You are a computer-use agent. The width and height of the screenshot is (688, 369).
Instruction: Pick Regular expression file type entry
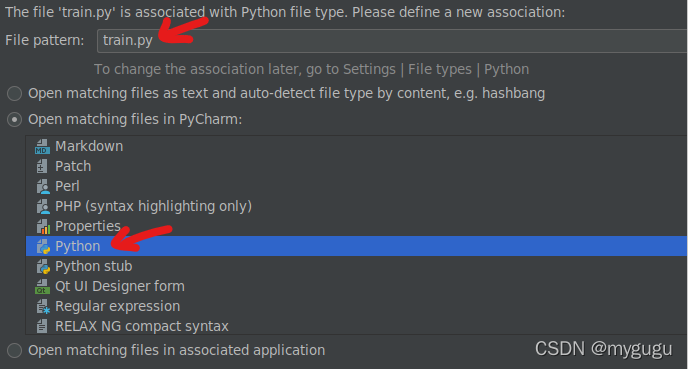356,306
